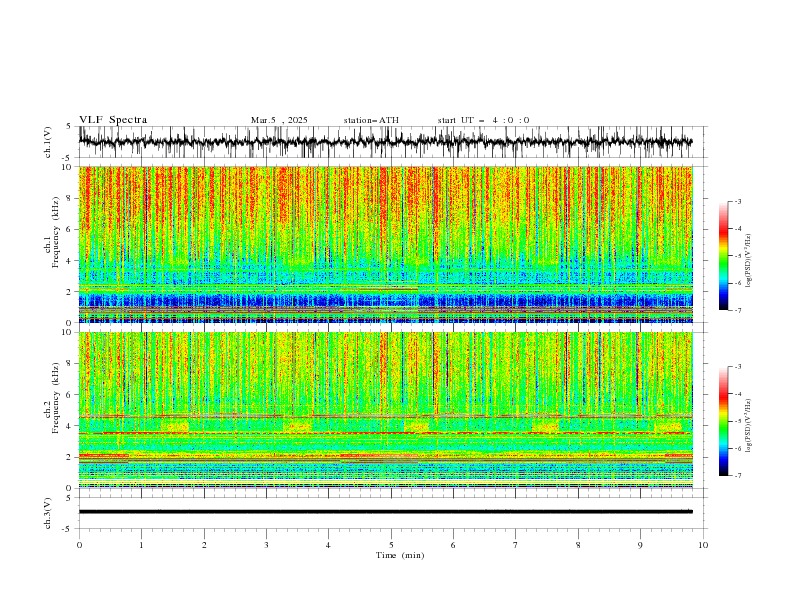Click the "-7" label on ch.1 colorbar
Viewport: 792px width, 612px height.
click(x=738, y=310)
